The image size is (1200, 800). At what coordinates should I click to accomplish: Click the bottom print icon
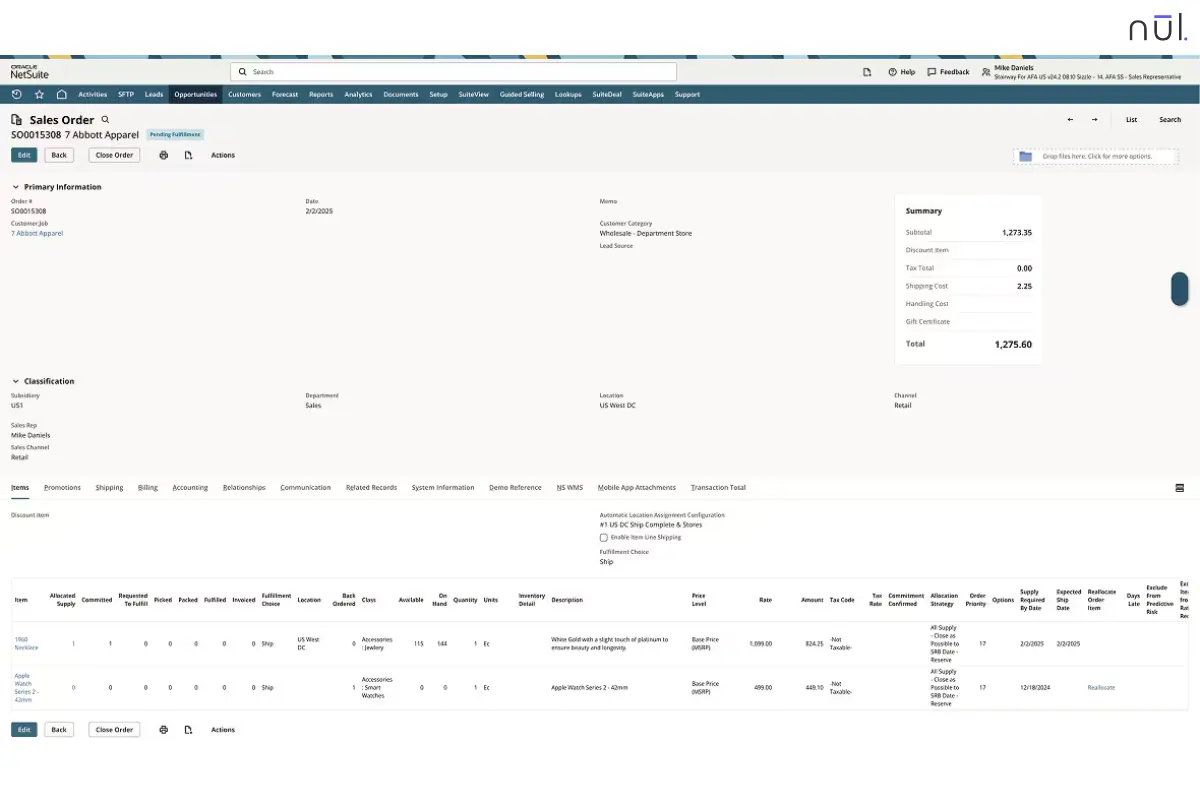164,730
